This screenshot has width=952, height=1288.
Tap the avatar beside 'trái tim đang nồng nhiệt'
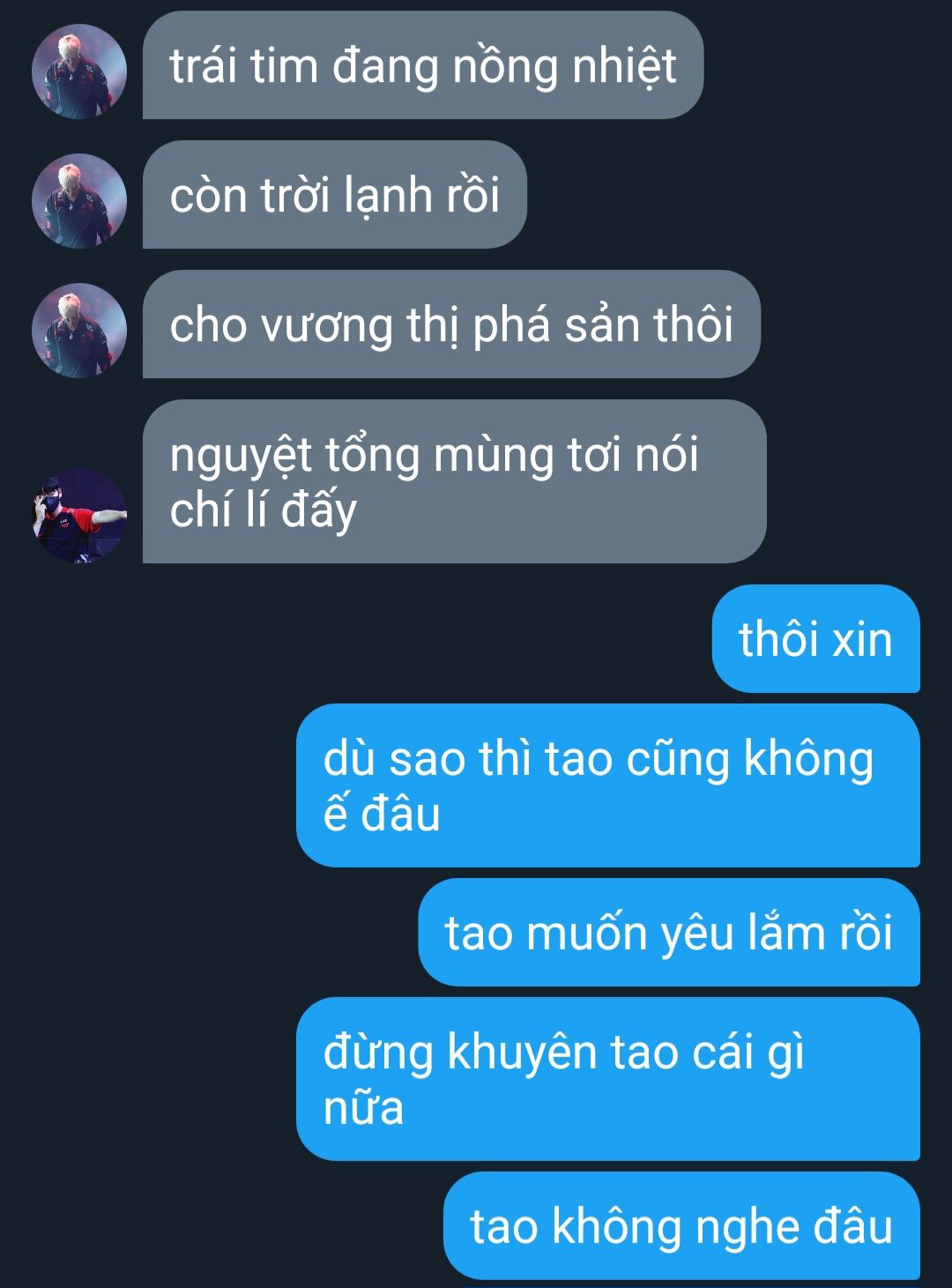pos(79,71)
